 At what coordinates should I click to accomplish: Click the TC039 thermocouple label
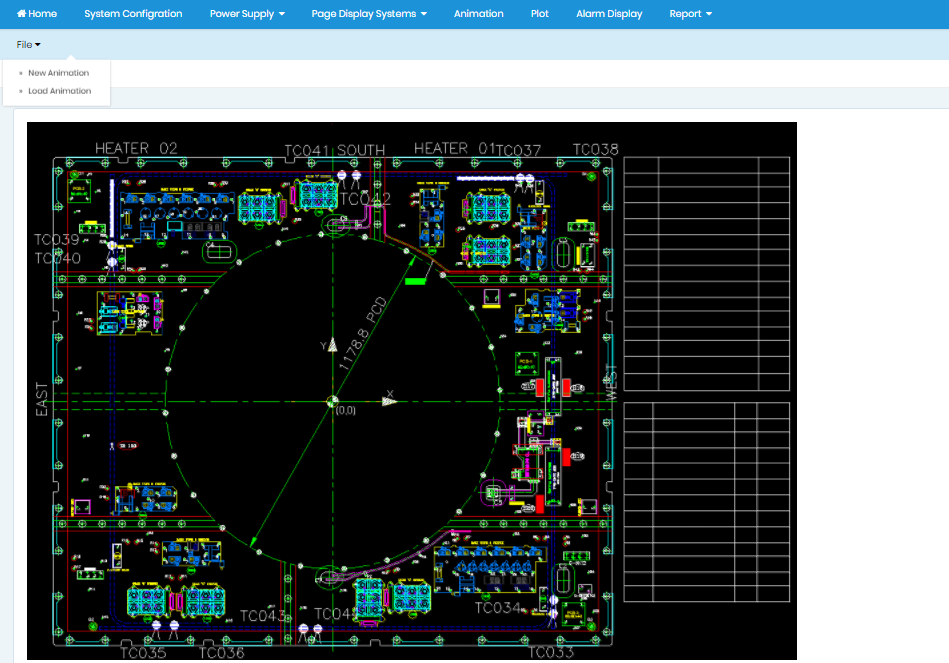(57, 240)
